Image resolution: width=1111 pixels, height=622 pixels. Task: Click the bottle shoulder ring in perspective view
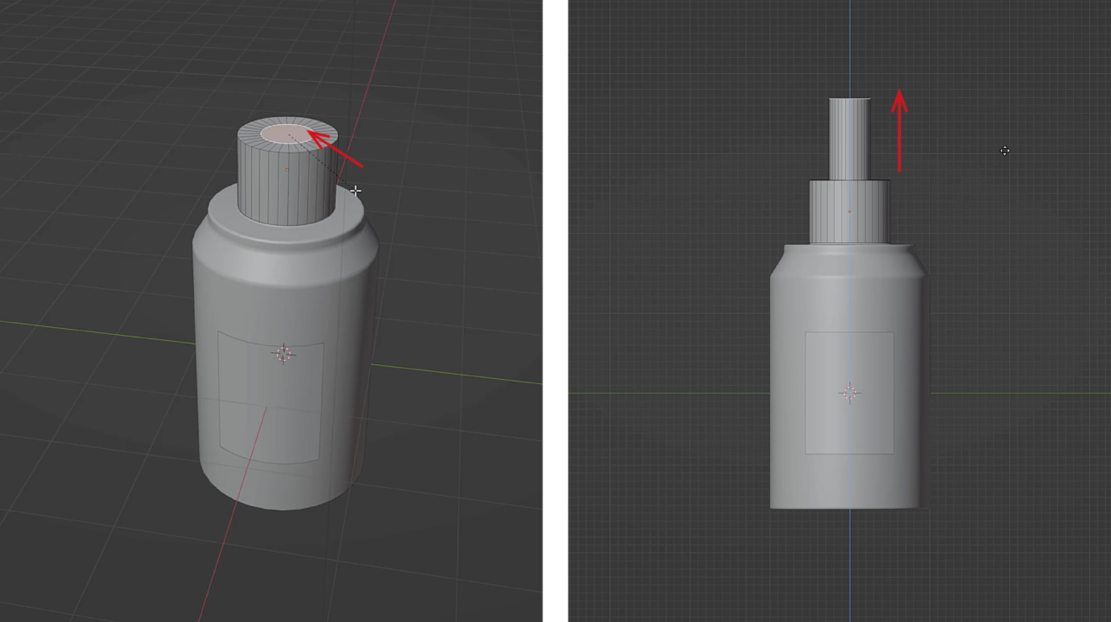pos(286,215)
